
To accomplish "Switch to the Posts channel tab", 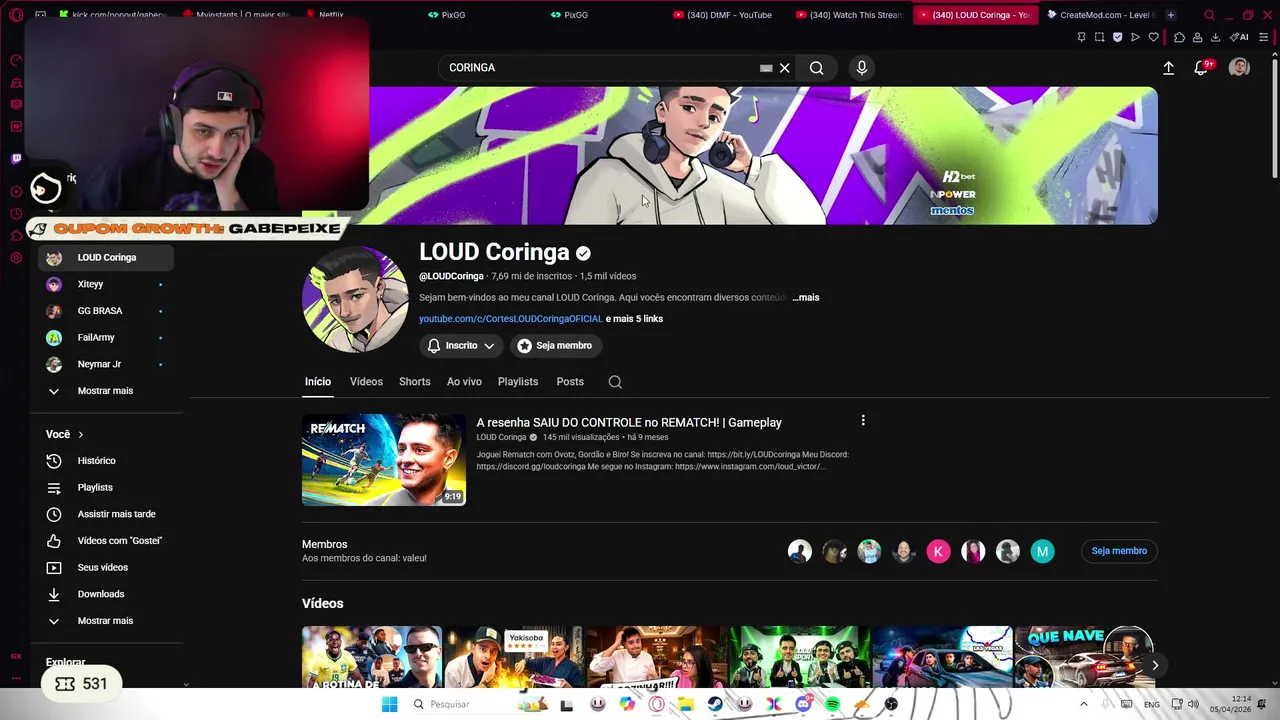I will (570, 382).
